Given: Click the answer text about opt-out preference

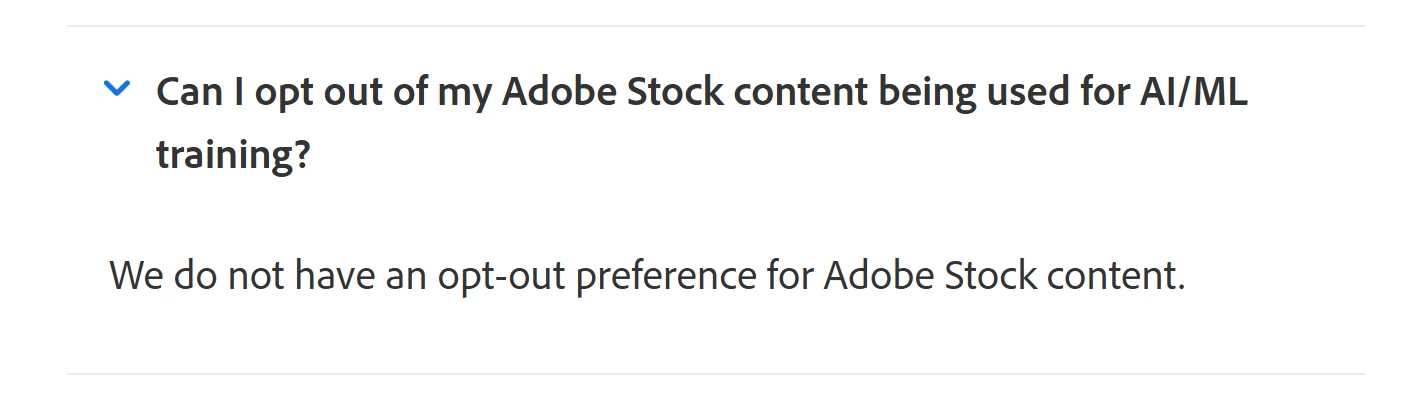Looking at the screenshot, I should 647,275.
